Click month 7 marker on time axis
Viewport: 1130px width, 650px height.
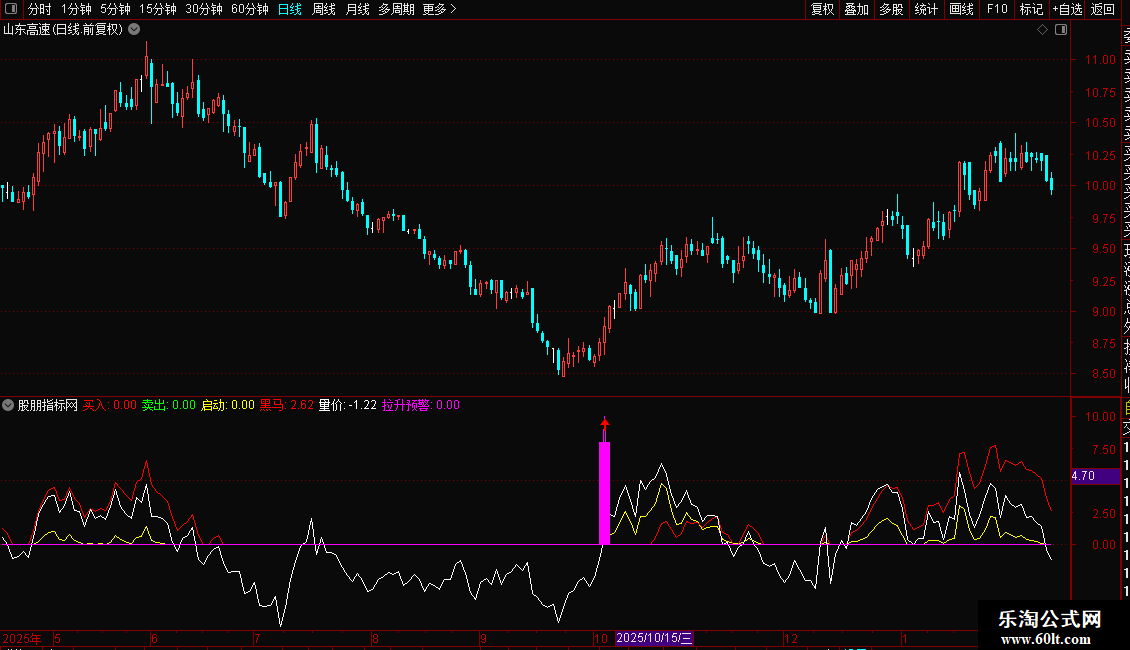click(x=257, y=638)
